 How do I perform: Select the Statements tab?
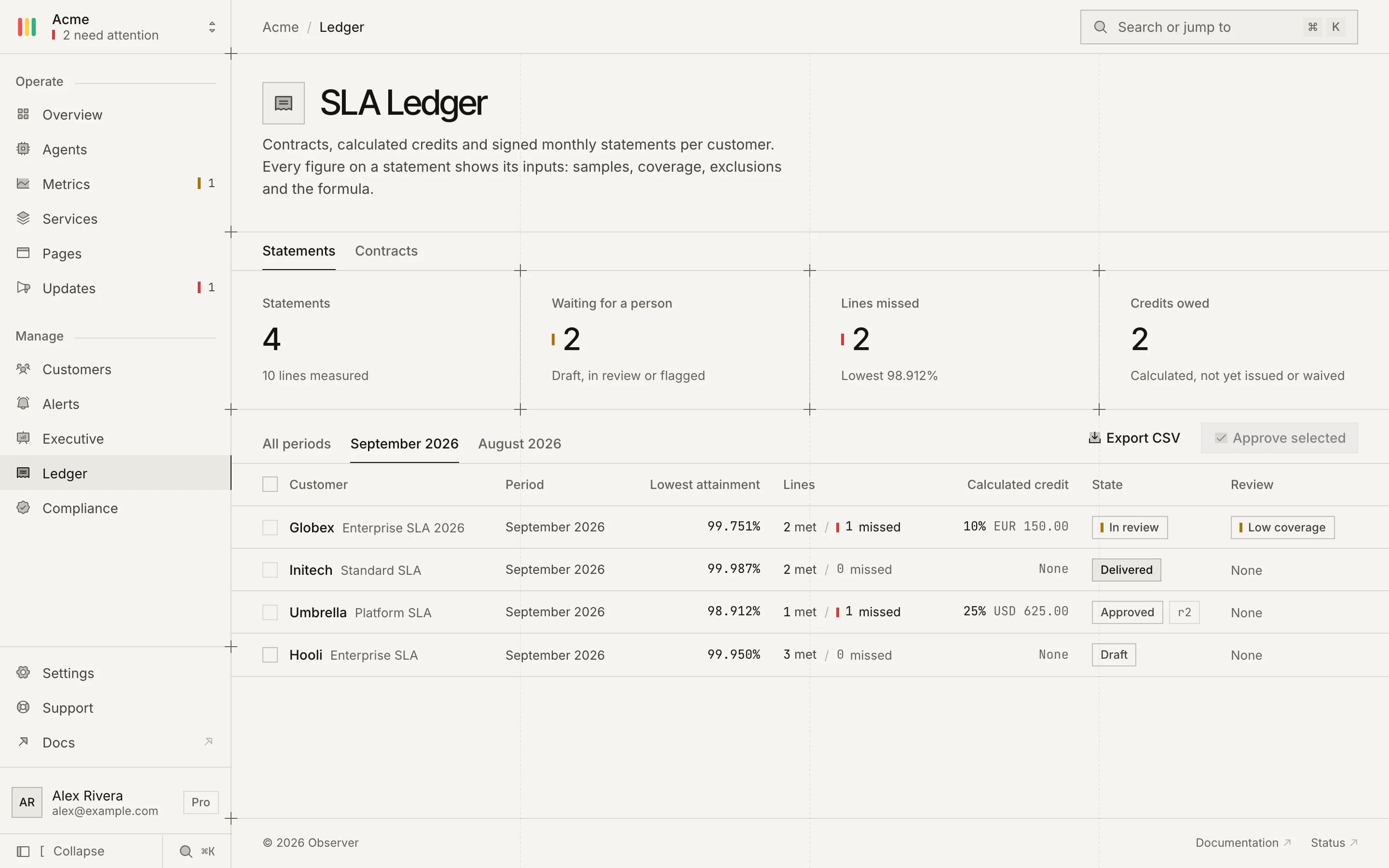pyautogui.click(x=299, y=251)
